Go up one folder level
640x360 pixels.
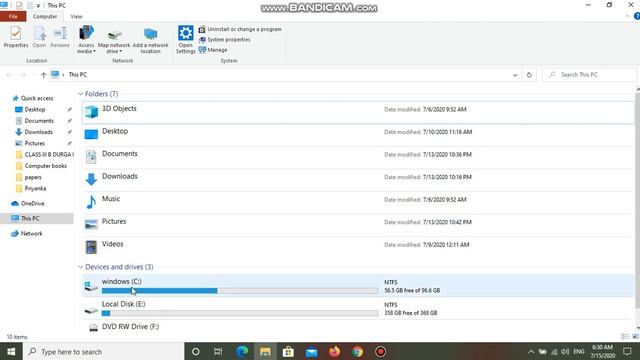(43, 75)
